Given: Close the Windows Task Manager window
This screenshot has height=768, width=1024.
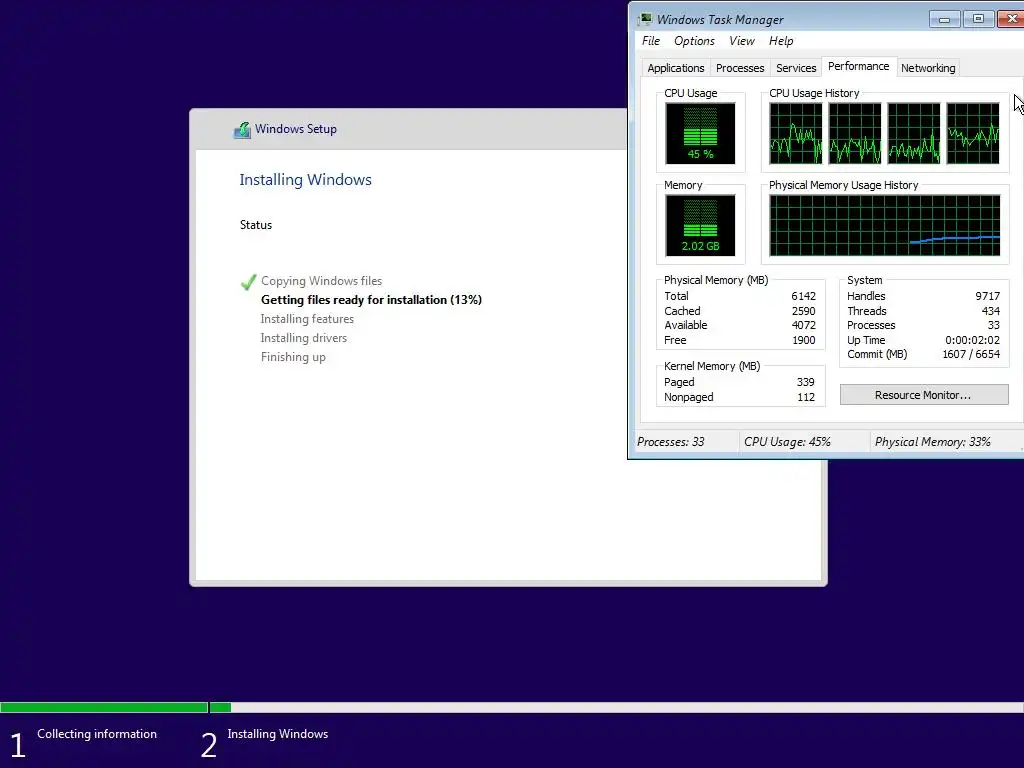Looking at the screenshot, I should (1011, 19).
